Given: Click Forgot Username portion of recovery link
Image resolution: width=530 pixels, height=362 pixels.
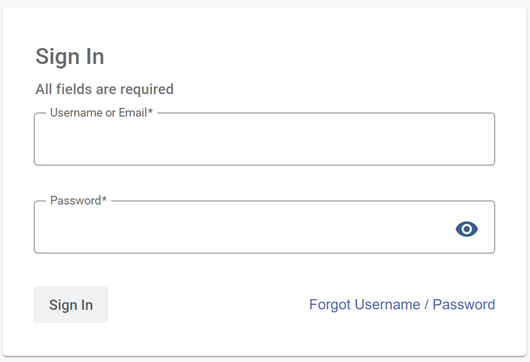Looking at the screenshot, I should click(x=364, y=305).
